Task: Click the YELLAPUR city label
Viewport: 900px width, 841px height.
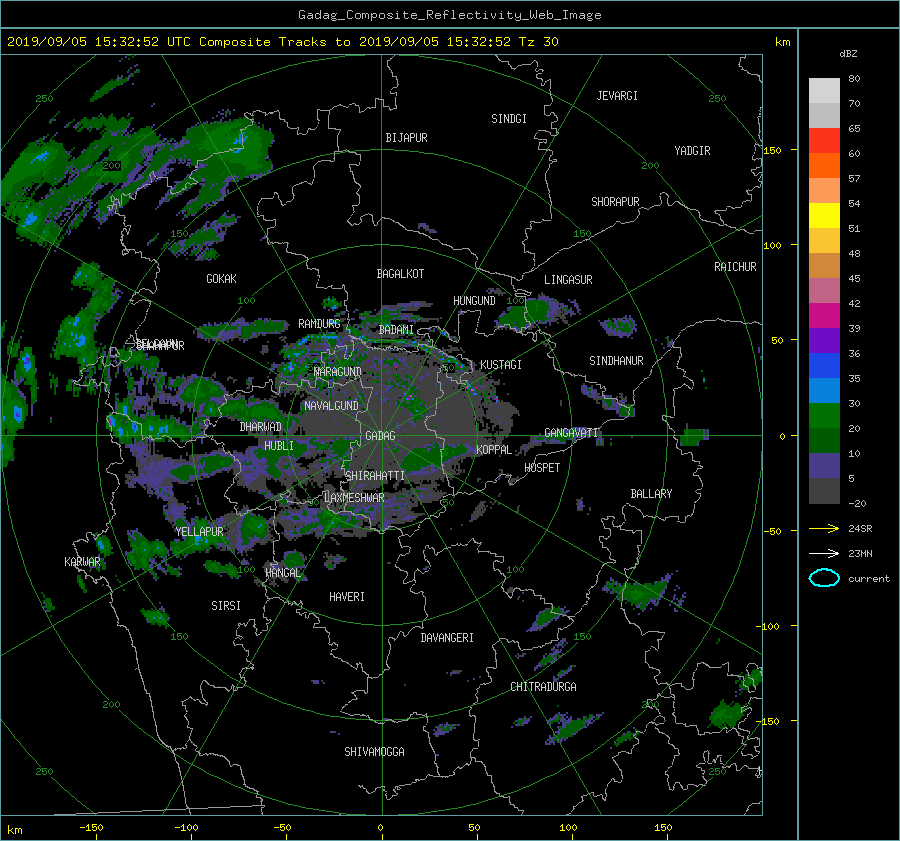Action: (199, 532)
